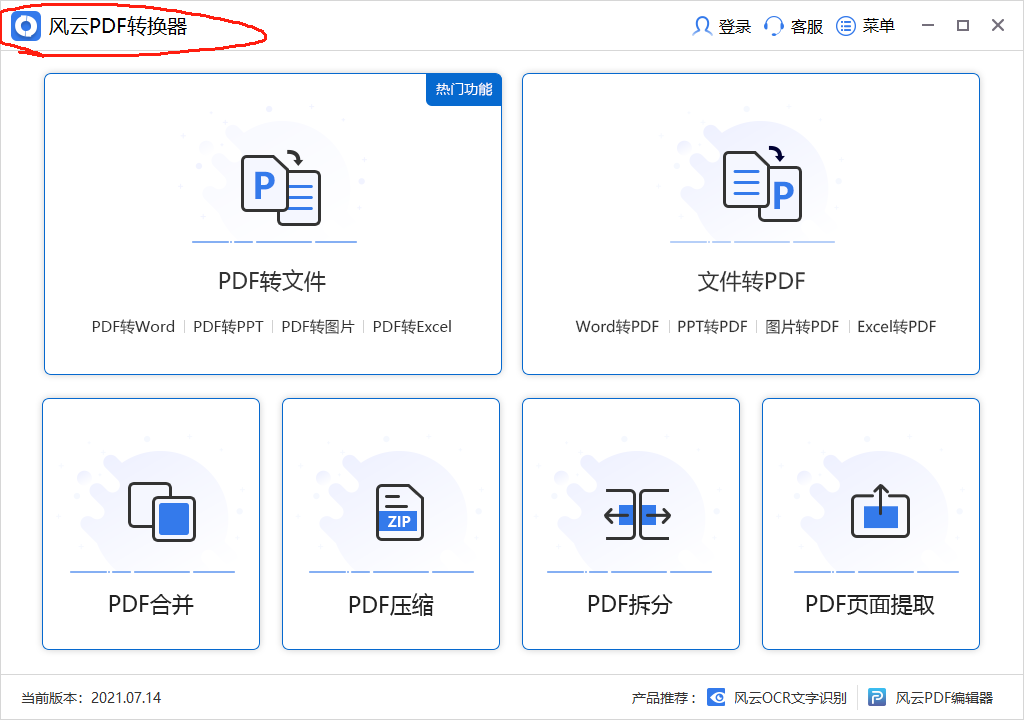Choose PDF转PPT option
Screen dimensions: 1024x720
click(x=228, y=327)
